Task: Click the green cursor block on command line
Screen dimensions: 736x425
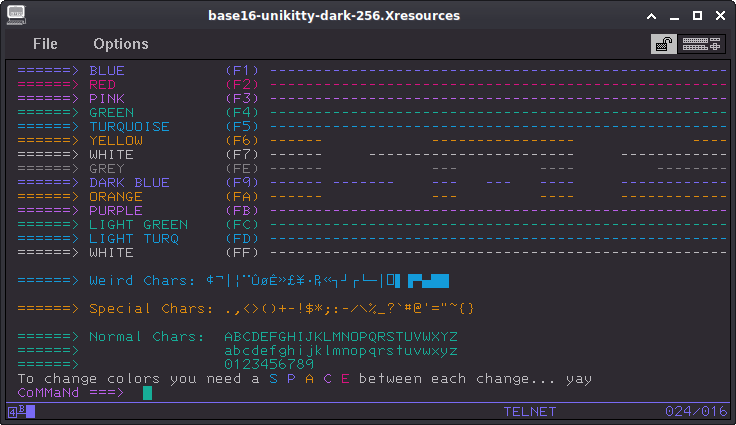Action: point(147,393)
